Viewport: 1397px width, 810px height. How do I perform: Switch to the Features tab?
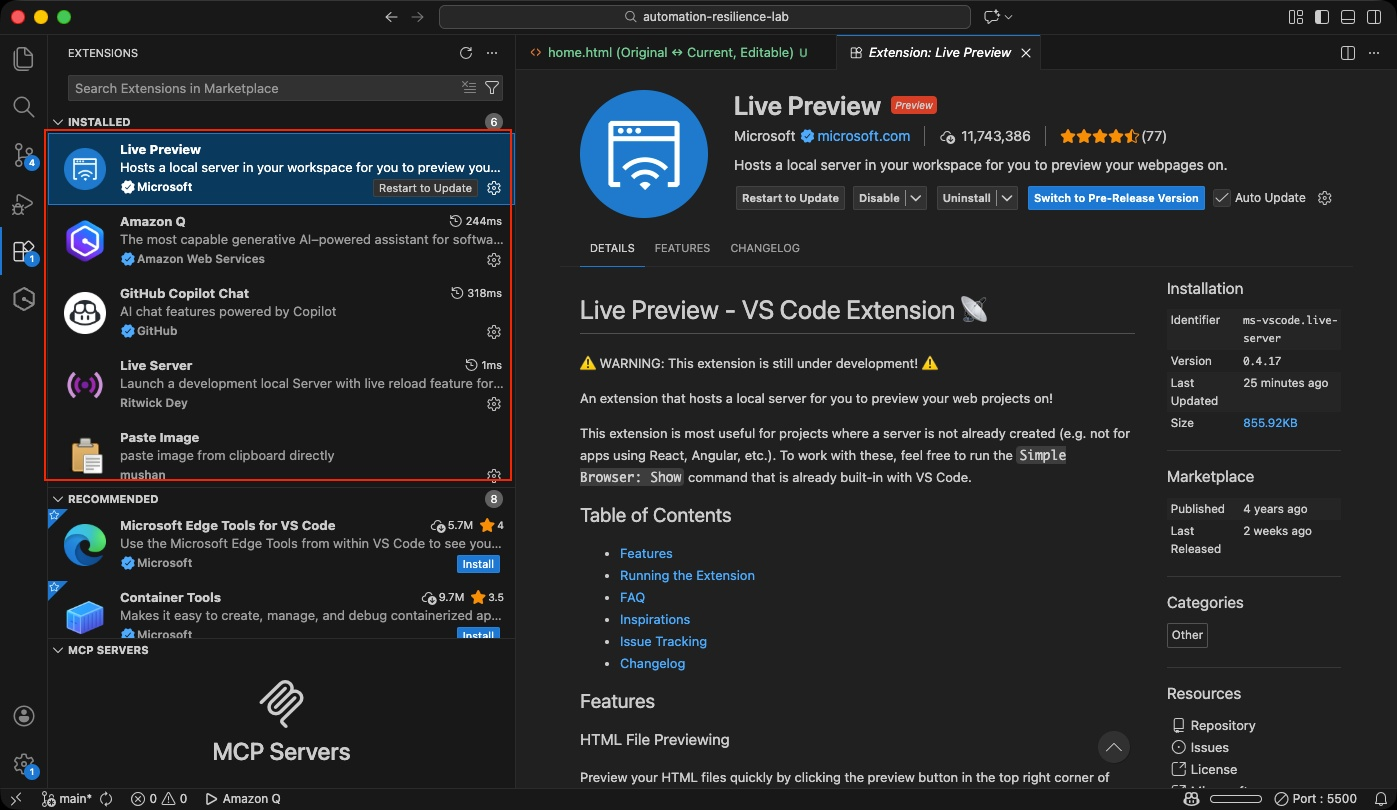tap(682, 248)
